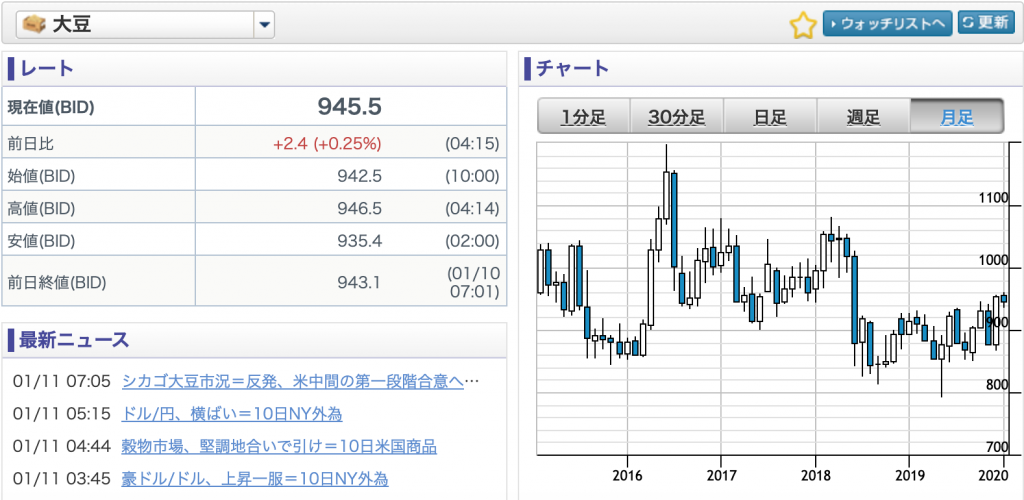Click the 最新ニュース section header

click(x=74, y=340)
